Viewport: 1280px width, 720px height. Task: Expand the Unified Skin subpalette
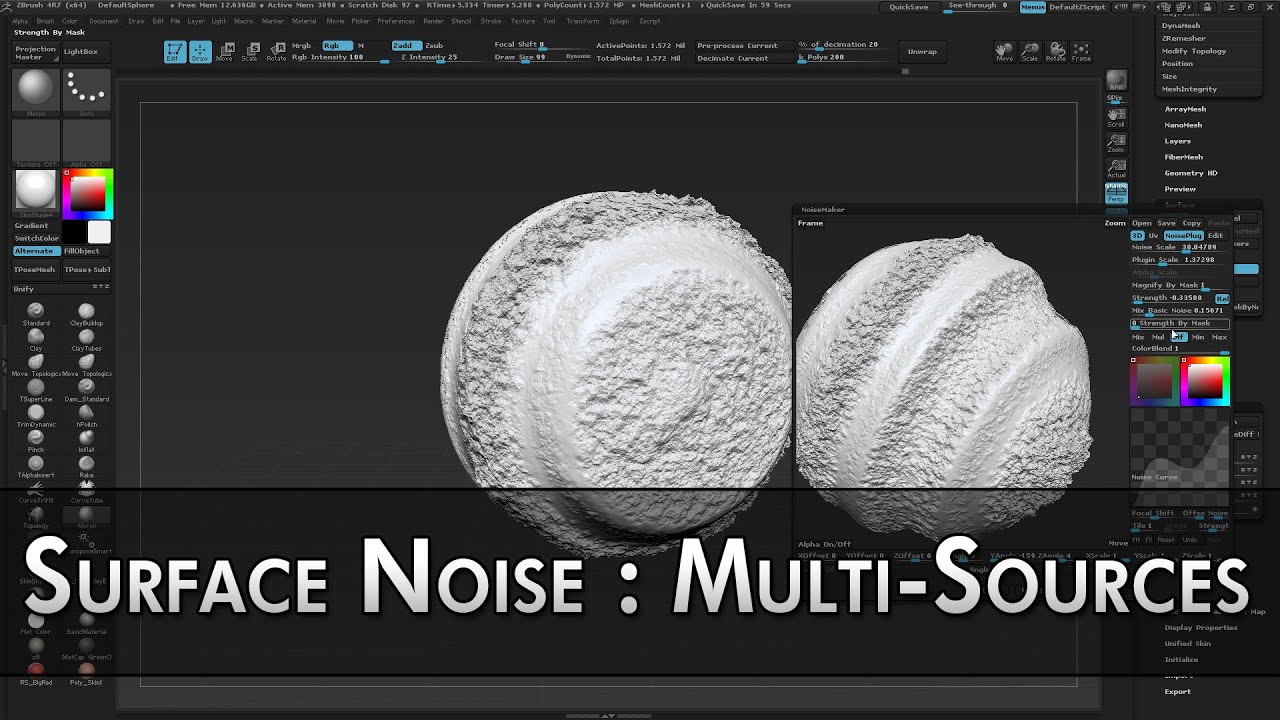pyautogui.click(x=1187, y=644)
